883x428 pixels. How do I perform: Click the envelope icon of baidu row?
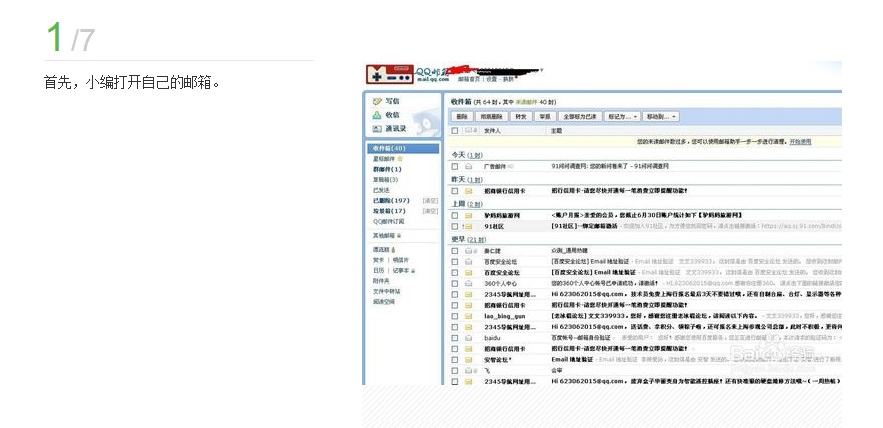[x=469, y=338]
